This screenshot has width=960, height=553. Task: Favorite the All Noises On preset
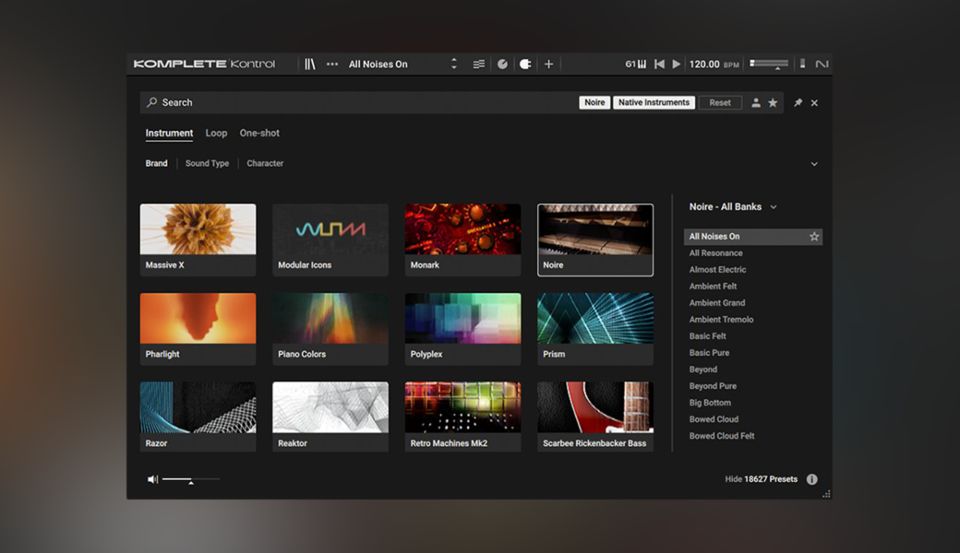pyautogui.click(x=814, y=237)
